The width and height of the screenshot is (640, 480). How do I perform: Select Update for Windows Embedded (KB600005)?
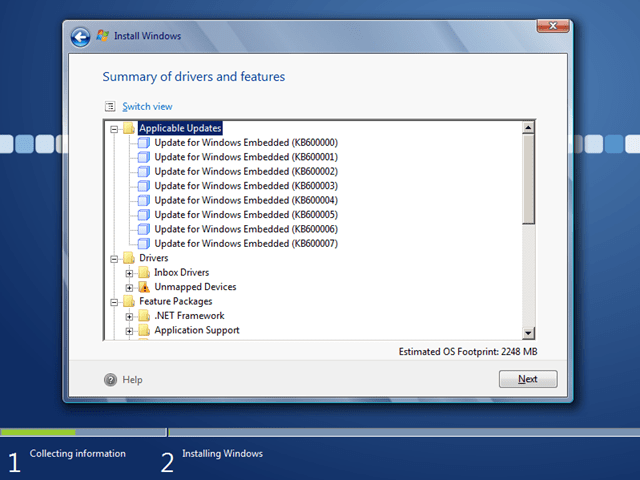pos(246,215)
